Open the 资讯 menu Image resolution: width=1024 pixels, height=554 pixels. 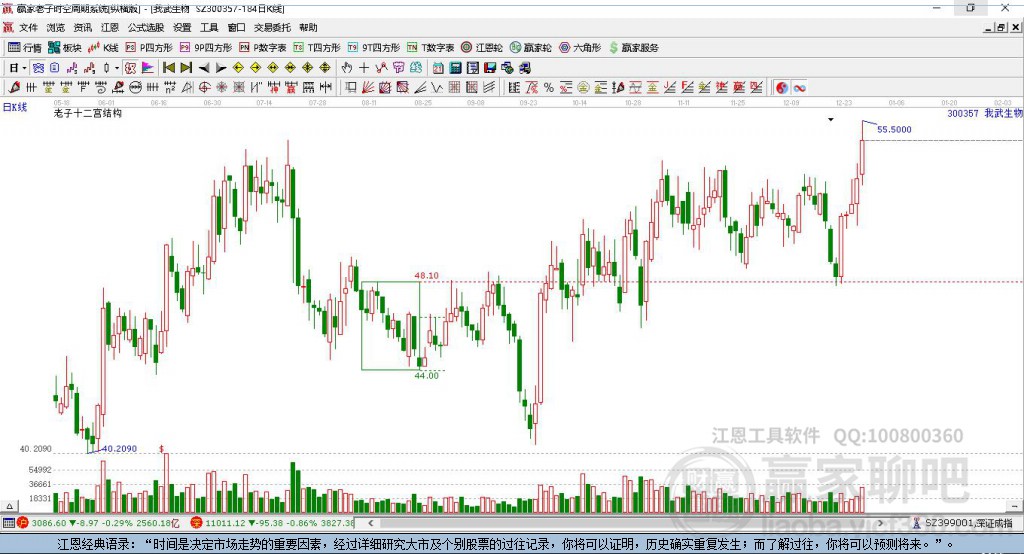coord(82,27)
